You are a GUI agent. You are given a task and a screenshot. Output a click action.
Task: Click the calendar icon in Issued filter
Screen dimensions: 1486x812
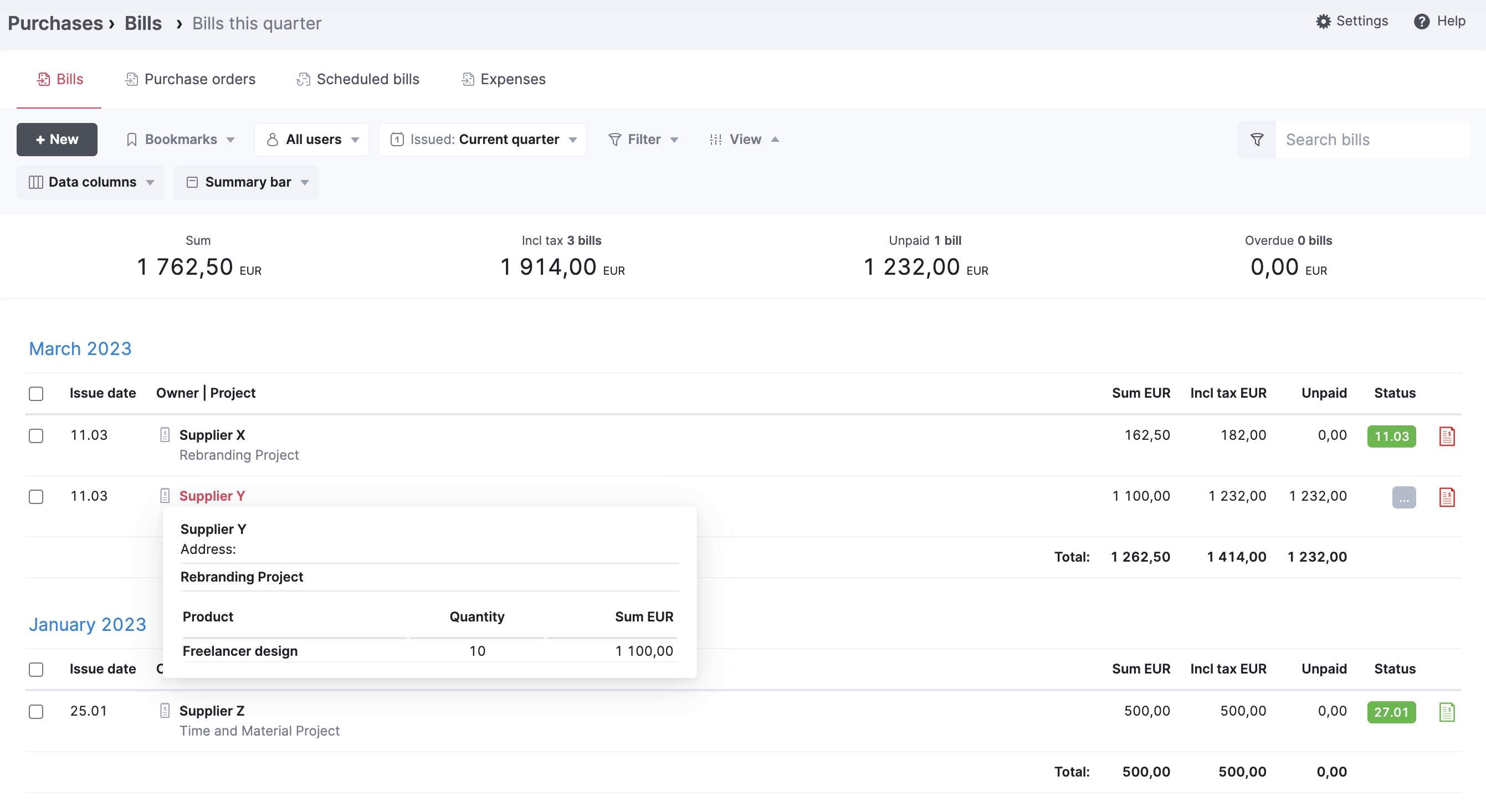(397, 140)
